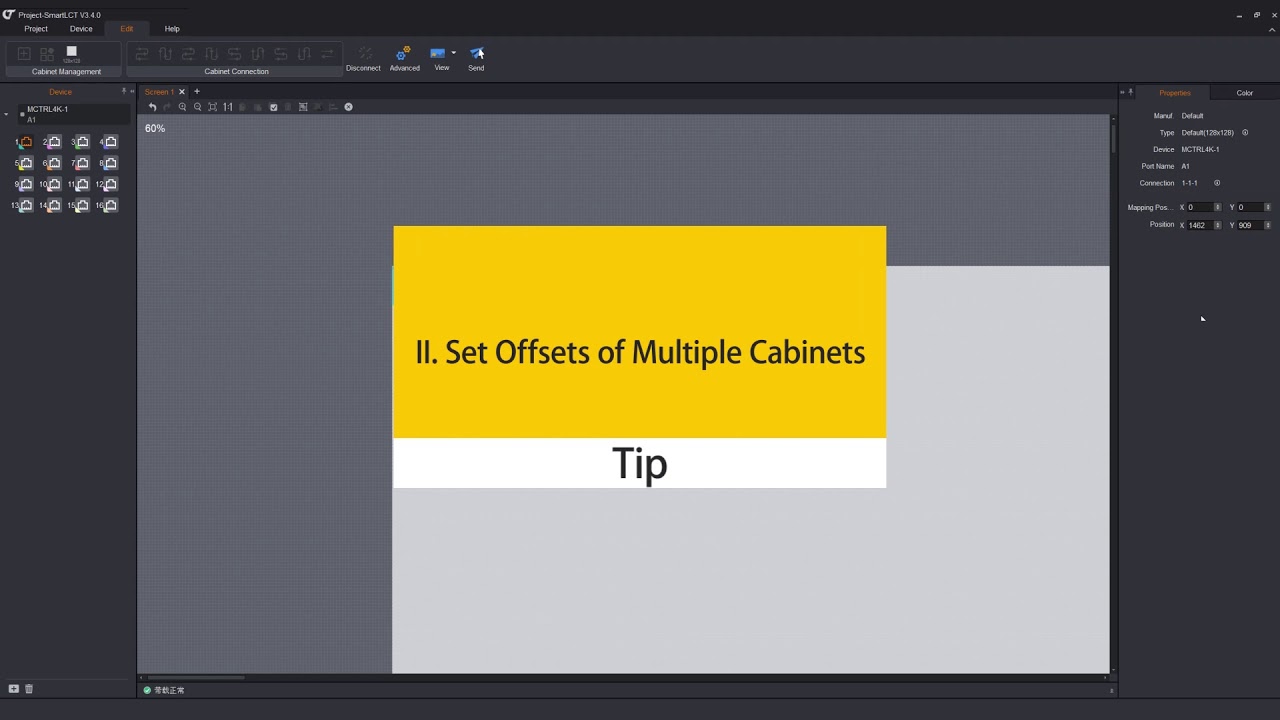Open Type details circle icon

tap(1245, 133)
